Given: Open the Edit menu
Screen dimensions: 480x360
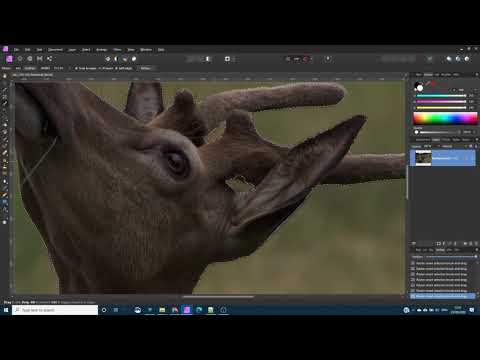Looking at the screenshot, I should click(x=28, y=50).
